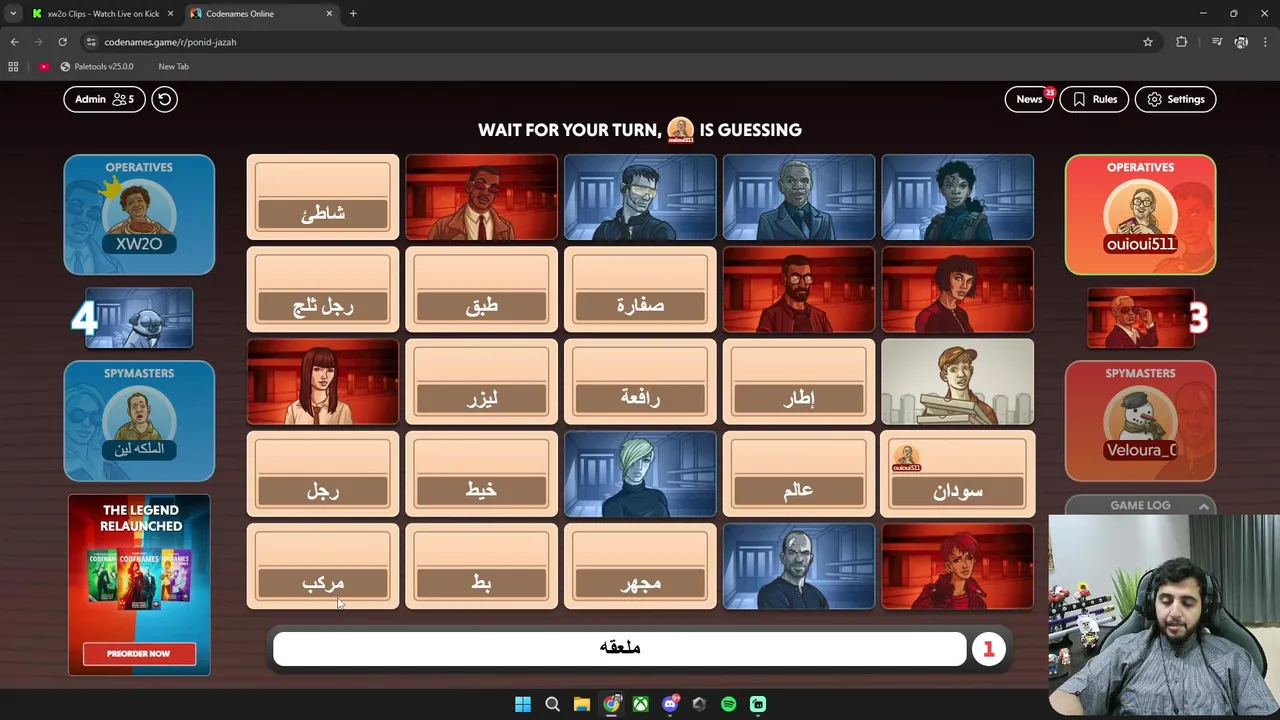Select the word card شاطئ
The width and height of the screenshot is (1280, 720).
(323, 197)
